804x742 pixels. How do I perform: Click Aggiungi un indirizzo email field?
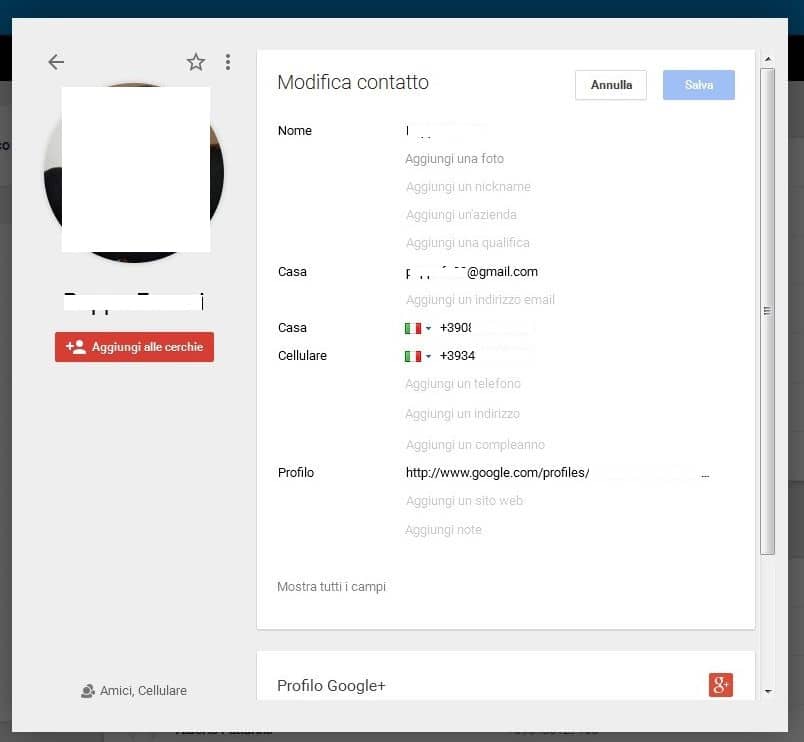pos(480,300)
